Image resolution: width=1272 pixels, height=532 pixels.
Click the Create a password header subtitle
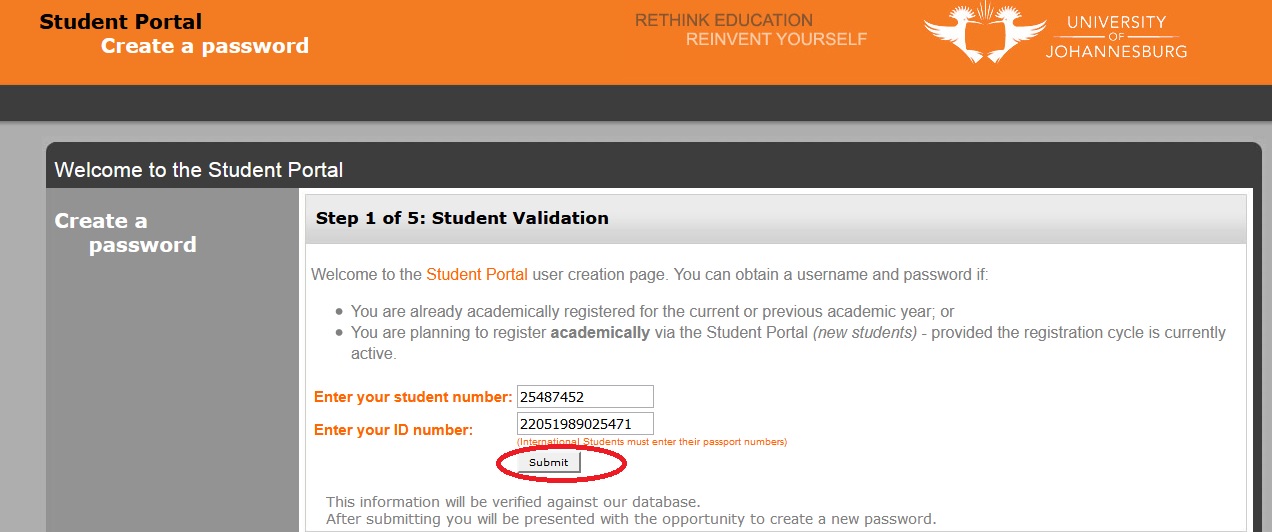(x=205, y=46)
